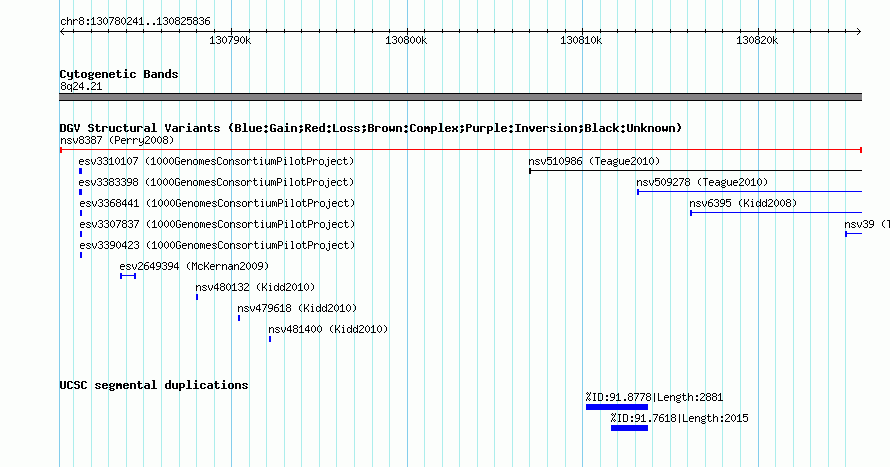Select the nsv481400 (Kidd2010) label
The height and width of the screenshot is (467, 890).
pos(328,329)
